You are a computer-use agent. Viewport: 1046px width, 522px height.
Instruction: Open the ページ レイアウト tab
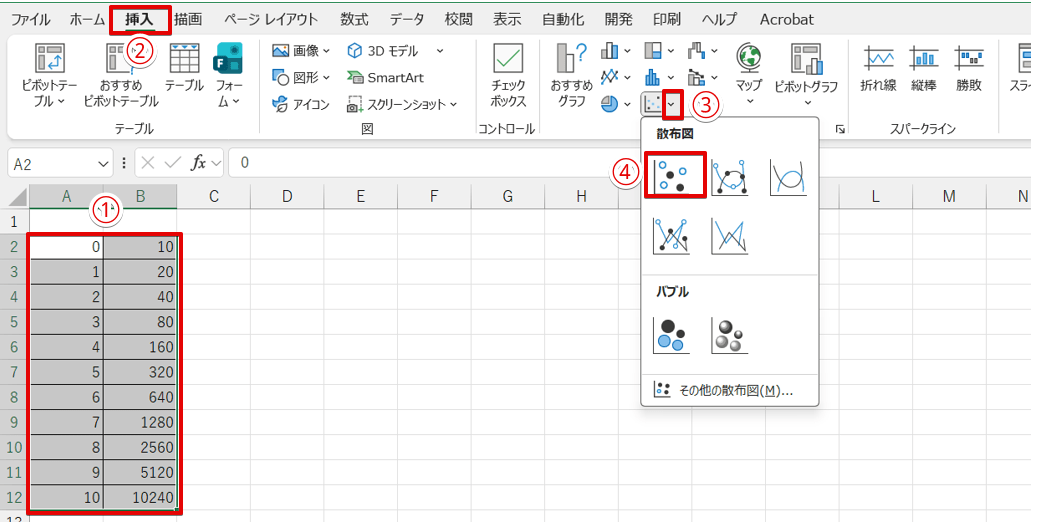[271, 19]
